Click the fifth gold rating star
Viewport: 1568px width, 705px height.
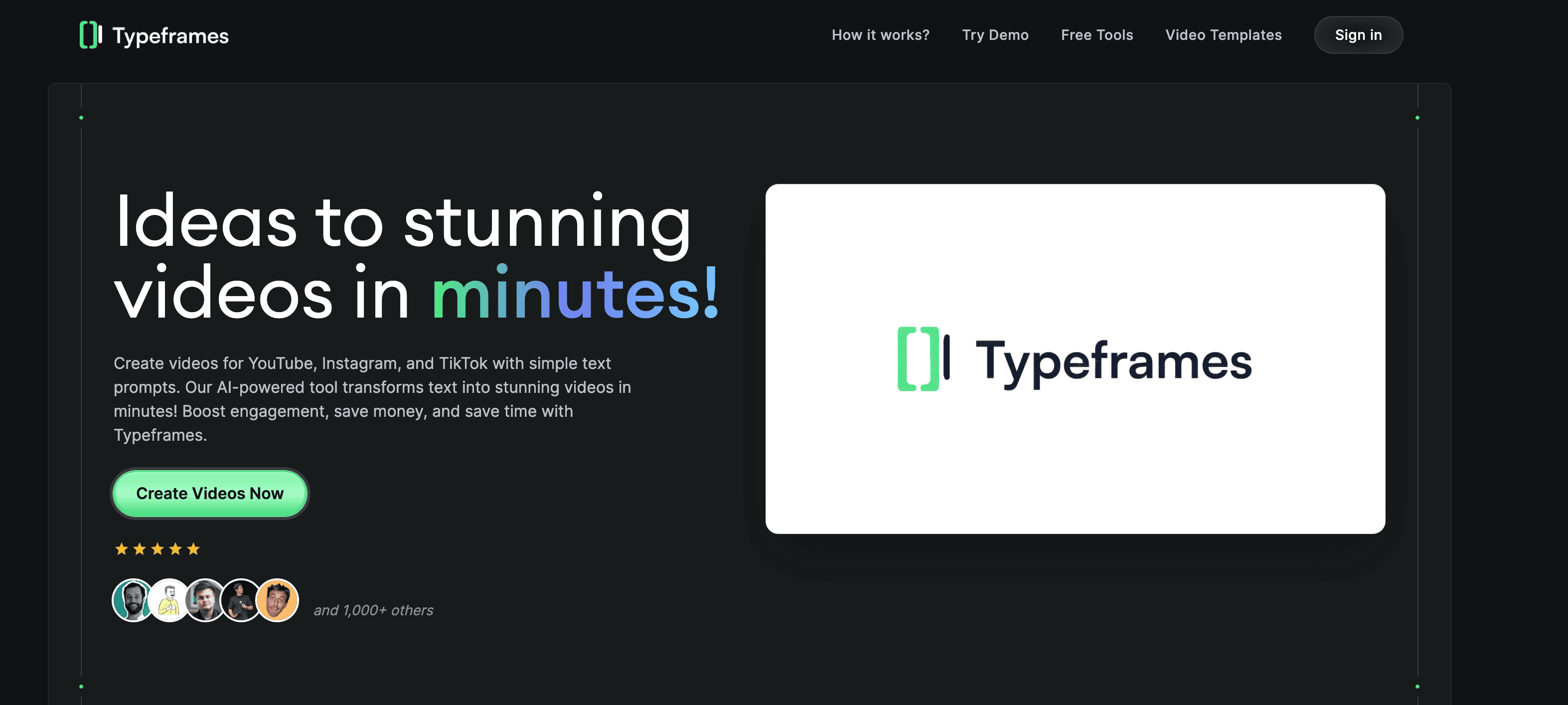tap(193, 549)
